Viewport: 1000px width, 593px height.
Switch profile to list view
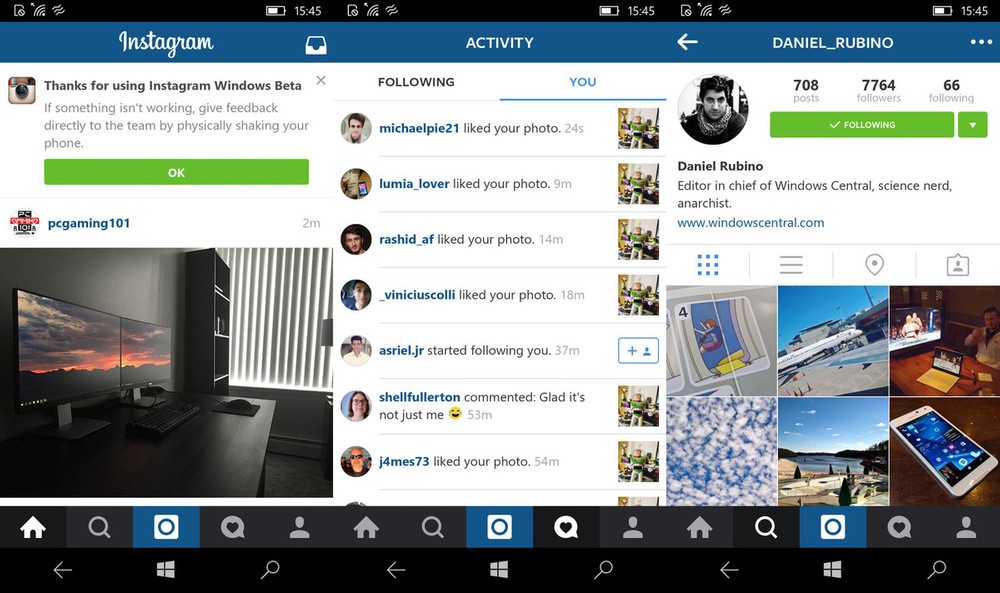tap(791, 265)
